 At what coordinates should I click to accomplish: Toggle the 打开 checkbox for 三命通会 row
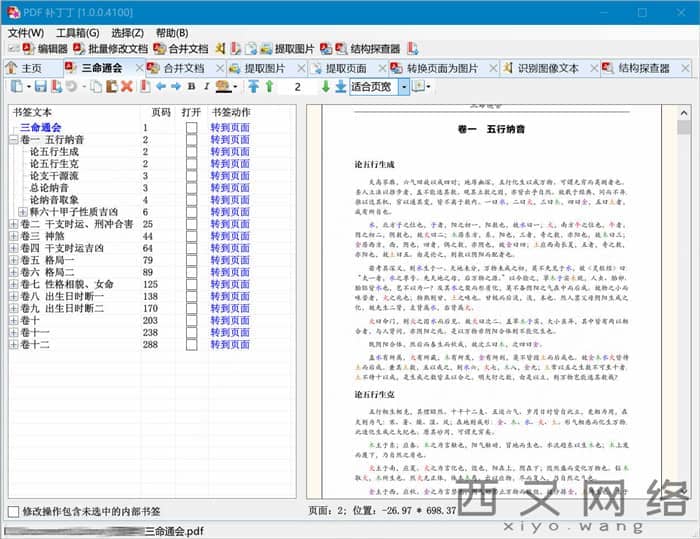point(191,128)
